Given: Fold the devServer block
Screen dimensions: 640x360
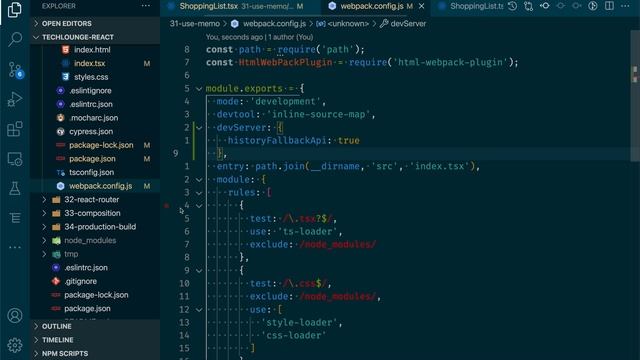Looking at the screenshot, I should click(199, 128).
